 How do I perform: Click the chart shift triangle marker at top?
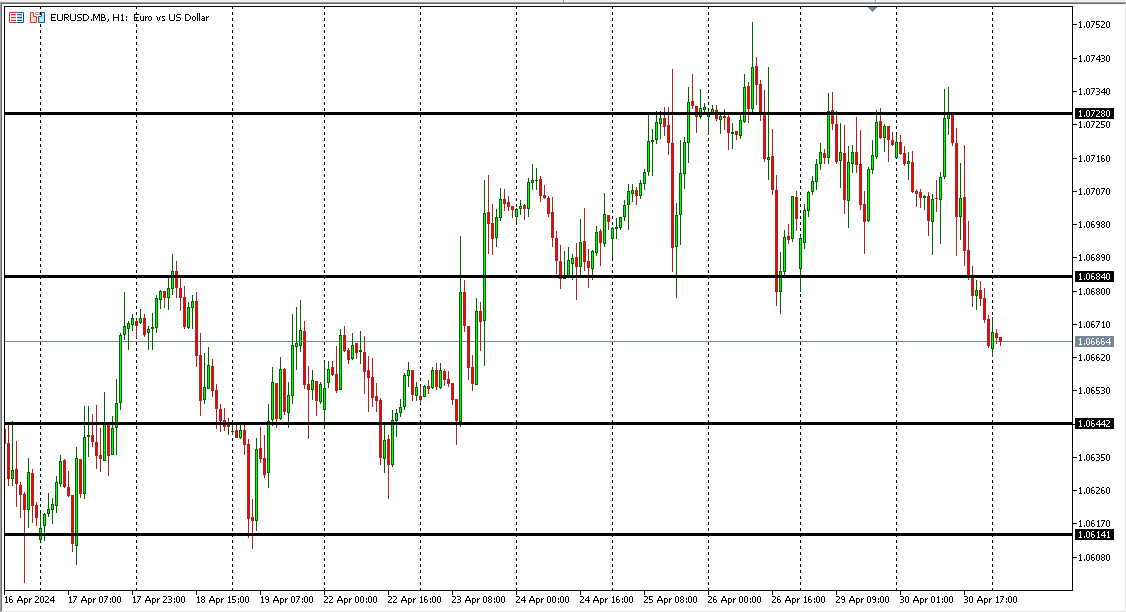872,9
